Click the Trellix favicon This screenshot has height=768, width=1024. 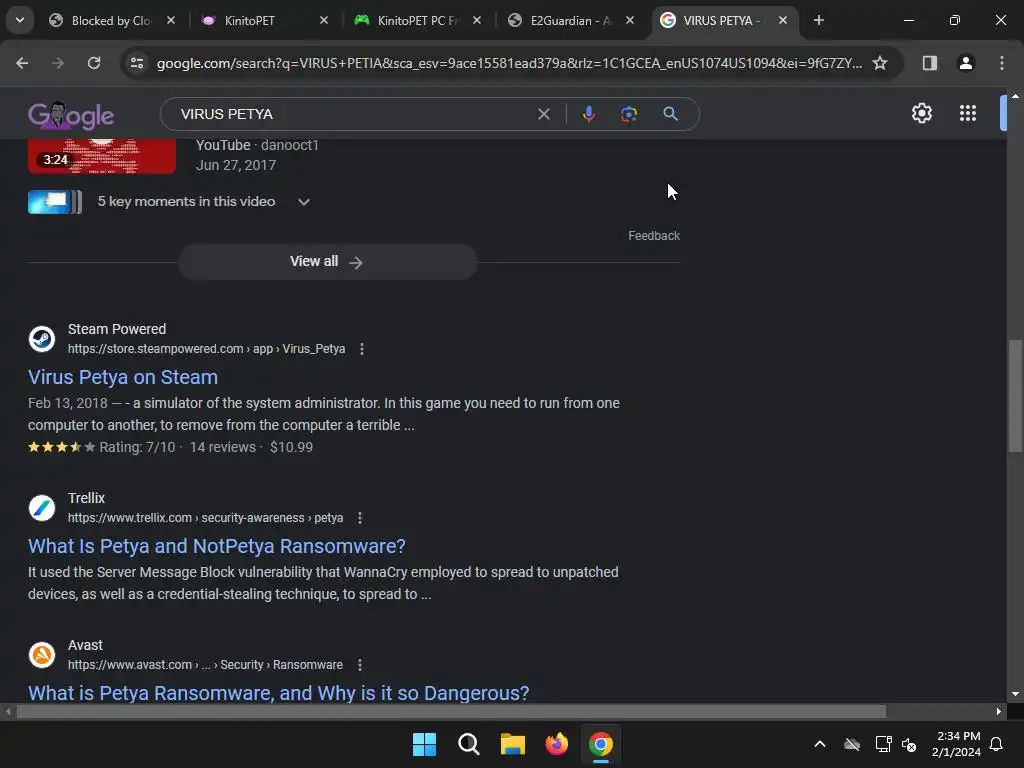(x=42, y=508)
